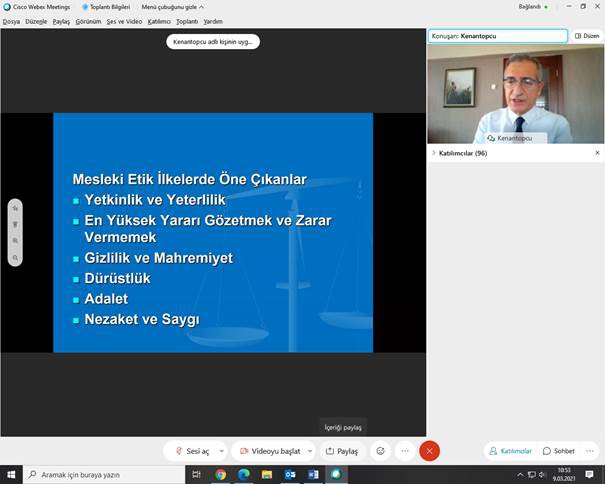Toggle the Katılımcılar panel button

click(510, 451)
